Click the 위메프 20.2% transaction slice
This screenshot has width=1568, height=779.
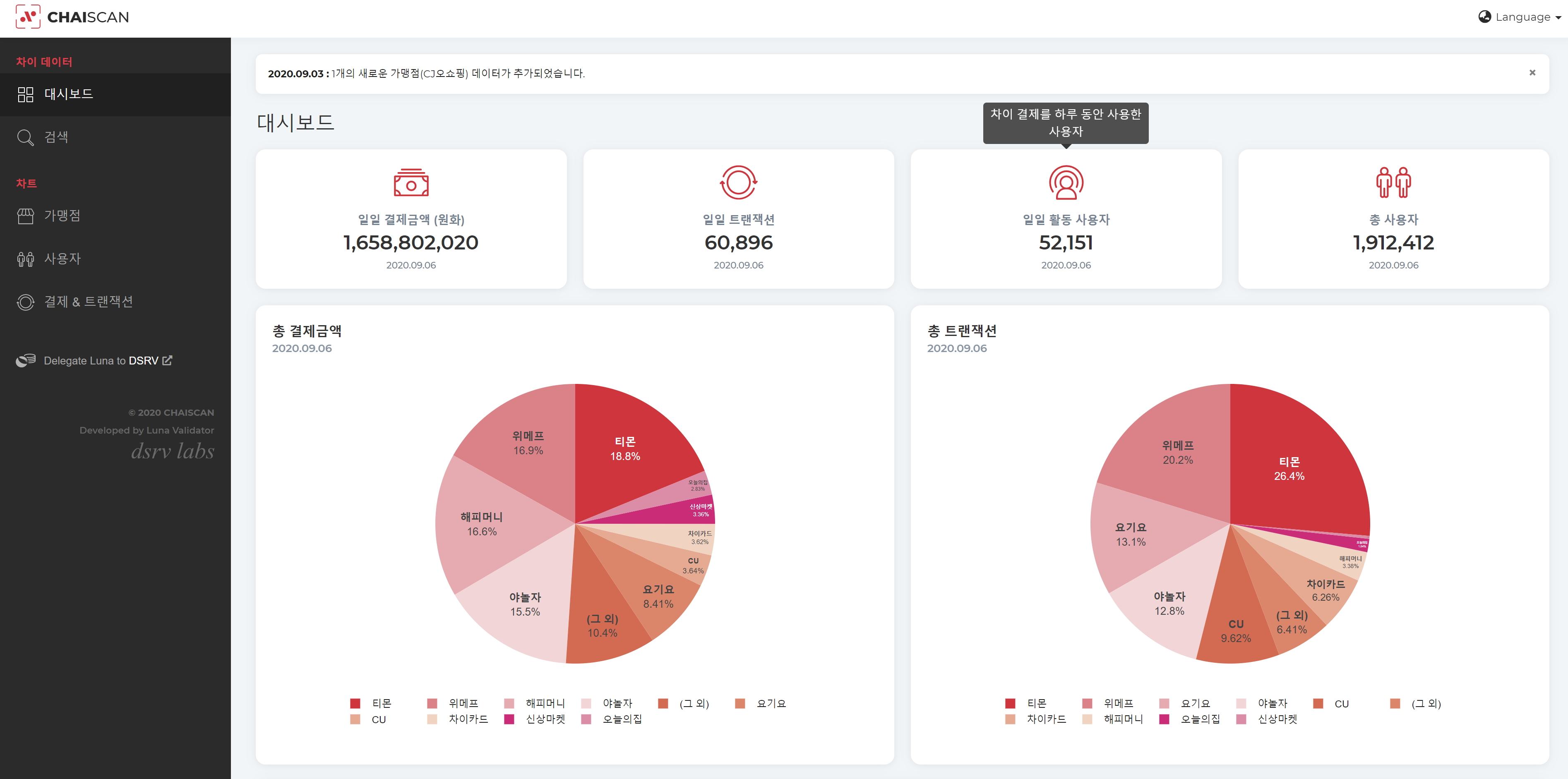click(x=1177, y=452)
